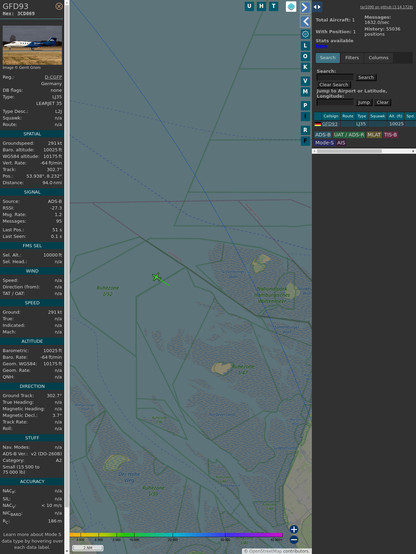Click the U button on map toolbar
Image resolution: width=416 pixels, height=554 pixels.
[249, 6]
